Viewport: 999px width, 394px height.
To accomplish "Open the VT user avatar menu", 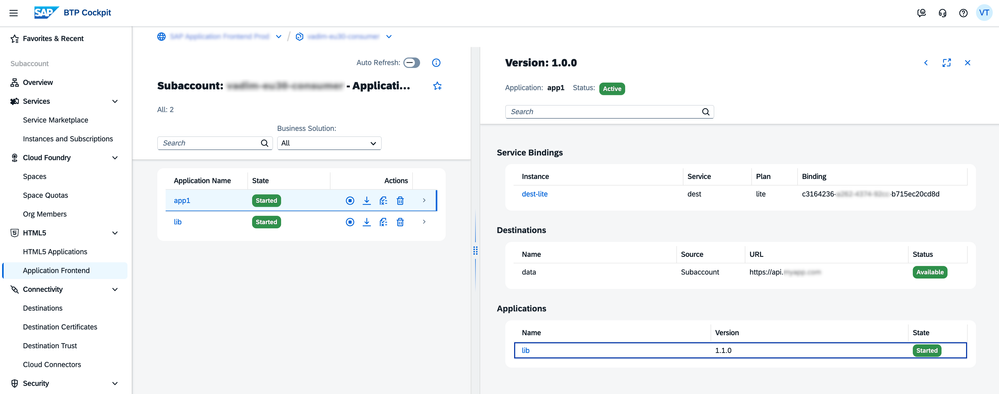I will pos(984,13).
